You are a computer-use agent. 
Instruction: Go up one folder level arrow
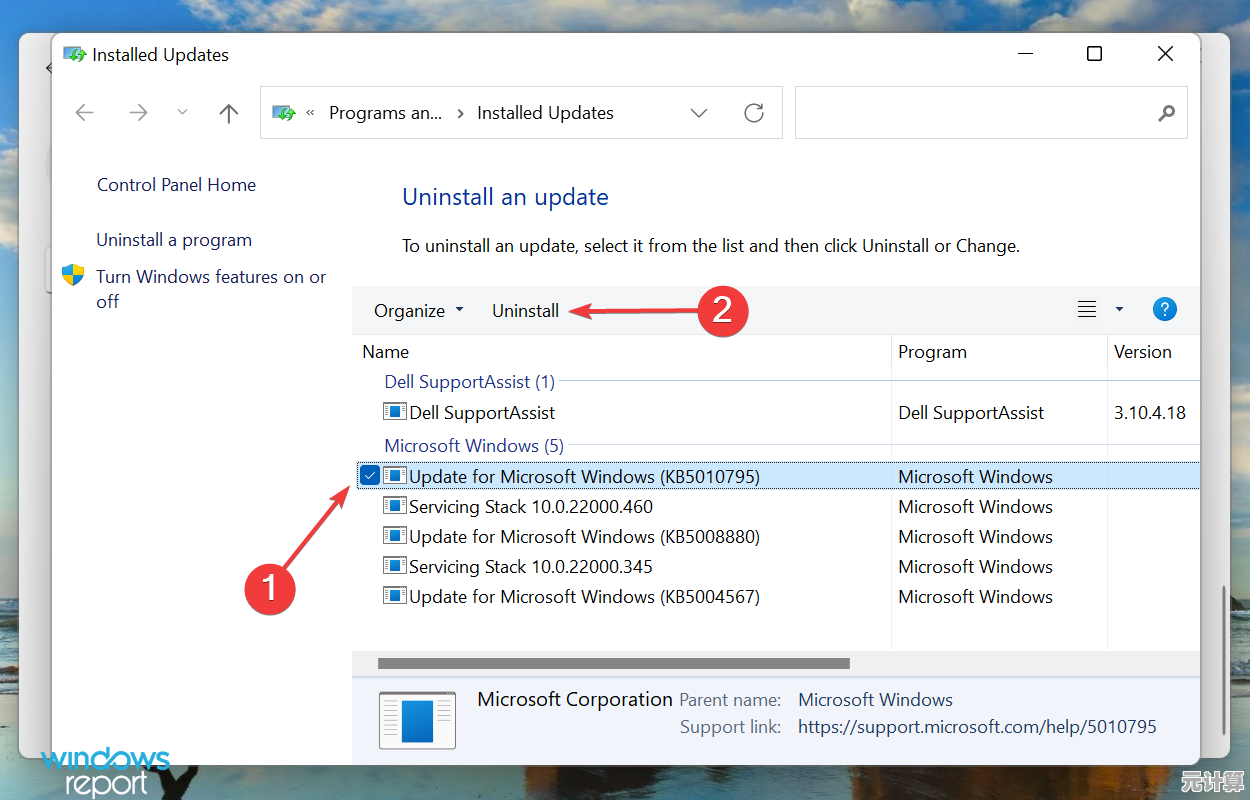pos(229,113)
